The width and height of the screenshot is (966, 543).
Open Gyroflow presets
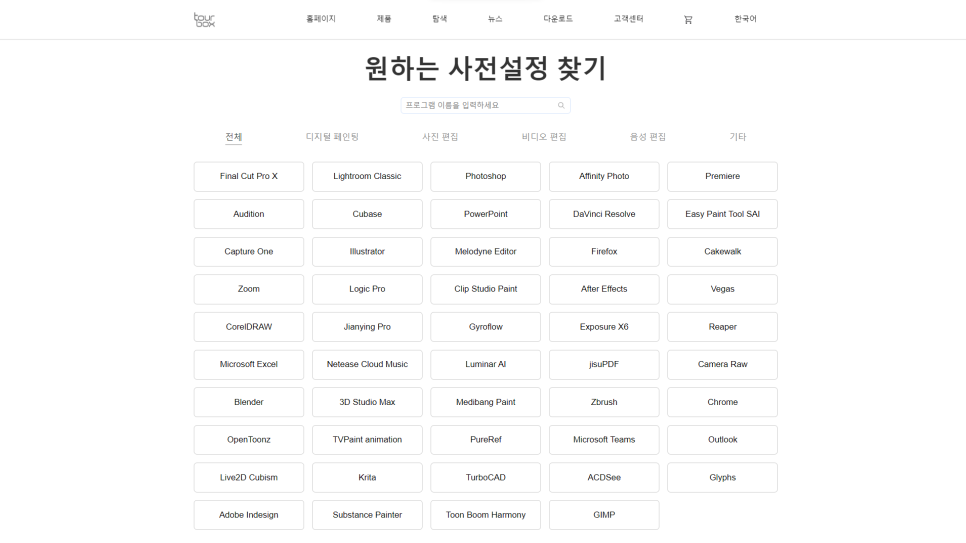(485, 327)
